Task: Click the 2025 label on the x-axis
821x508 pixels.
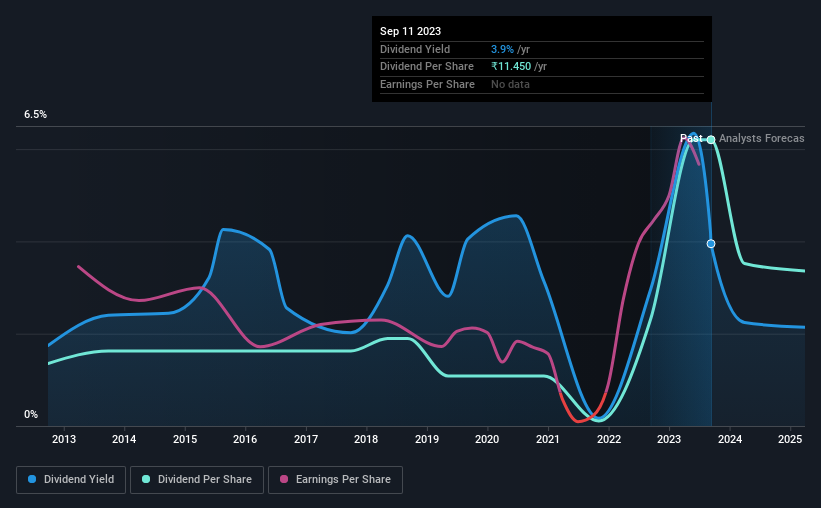Action: [790, 439]
